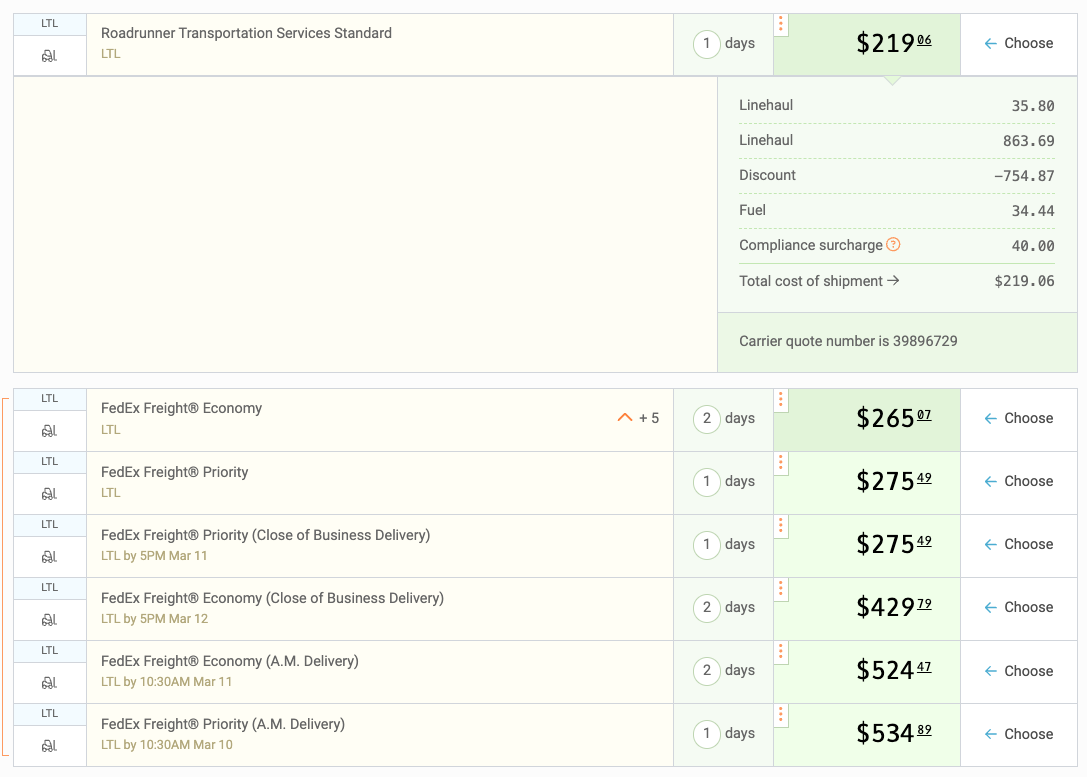The image size is (1087, 777).
Task: Click the LTL badge above the Roadrunner truck icon
Action: click(49, 22)
